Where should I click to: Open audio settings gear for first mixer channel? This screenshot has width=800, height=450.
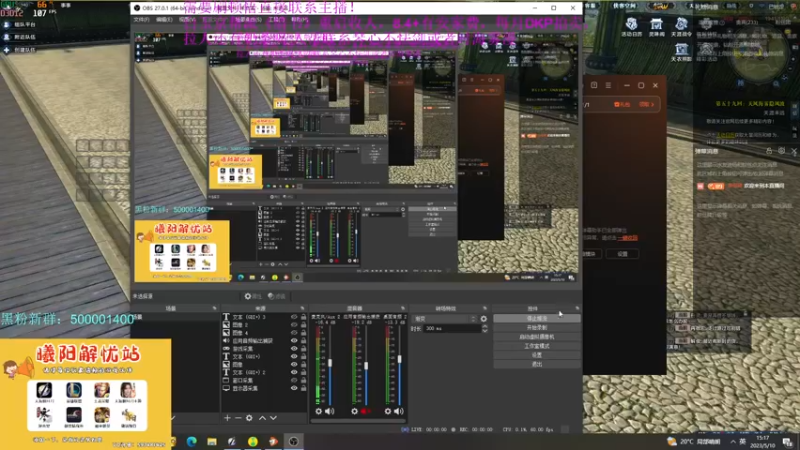click(x=318, y=411)
